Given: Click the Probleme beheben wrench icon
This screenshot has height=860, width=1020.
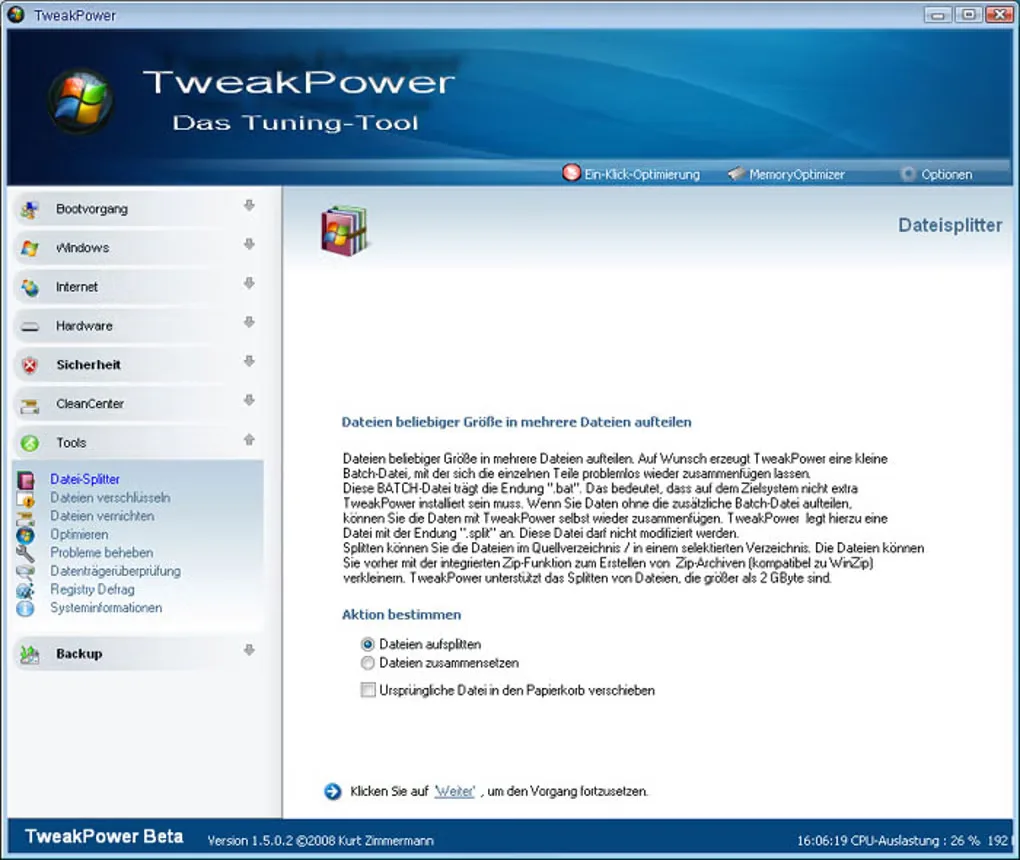Looking at the screenshot, I should click(x=25, y=554).
